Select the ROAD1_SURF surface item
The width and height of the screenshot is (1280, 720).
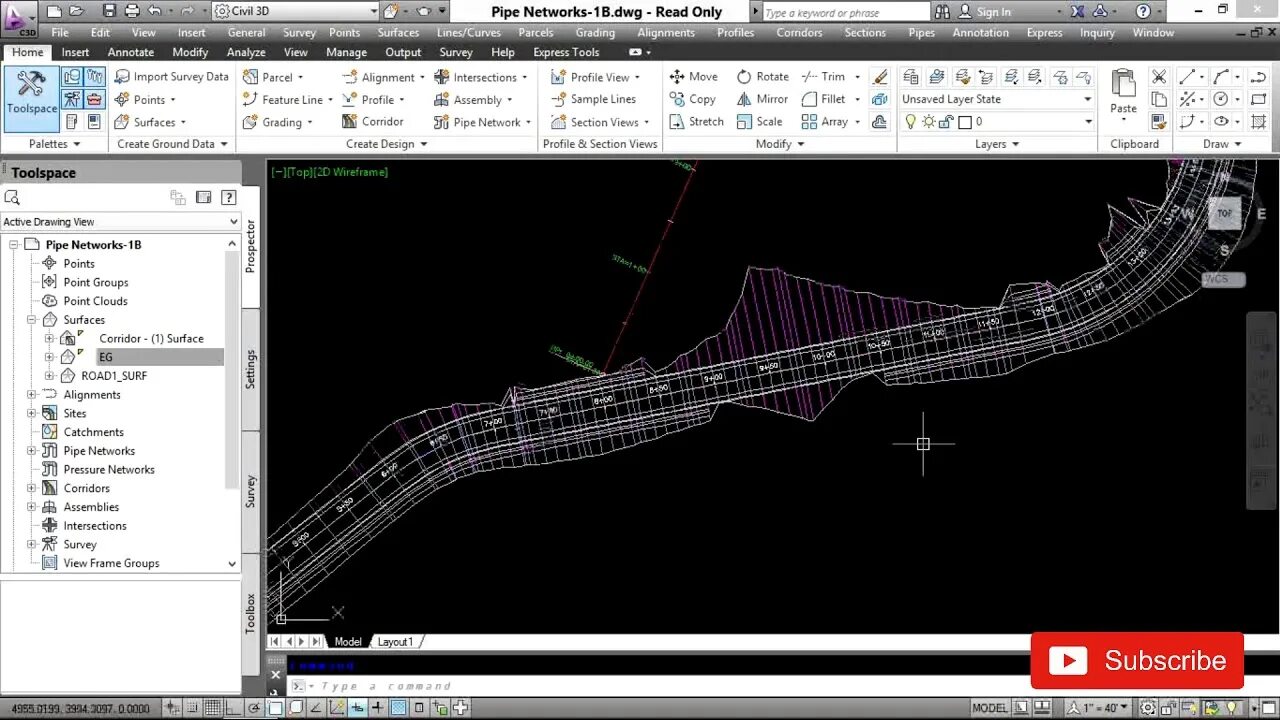coord(114,376)
